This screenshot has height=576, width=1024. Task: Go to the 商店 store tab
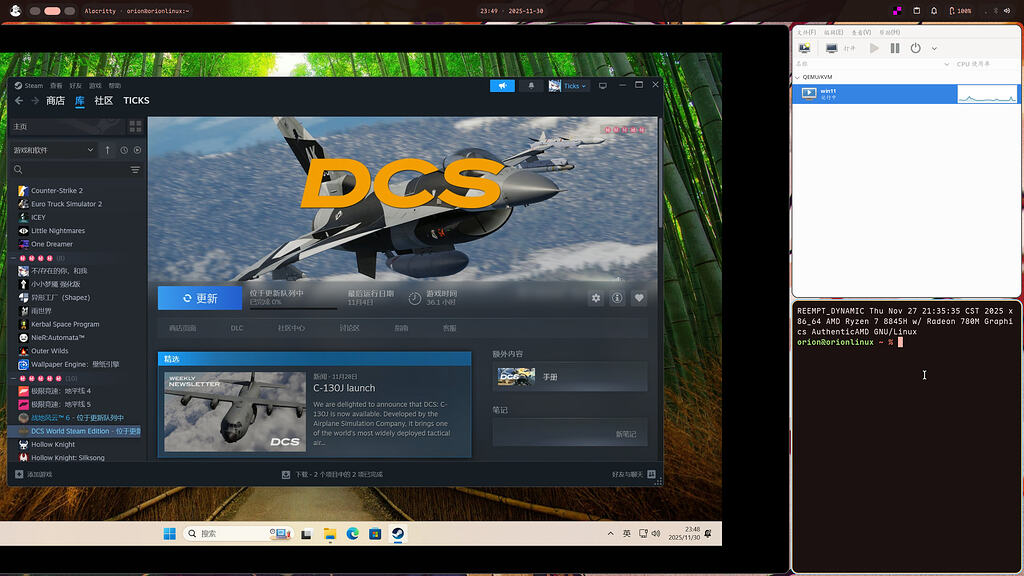tap(56, 101)
